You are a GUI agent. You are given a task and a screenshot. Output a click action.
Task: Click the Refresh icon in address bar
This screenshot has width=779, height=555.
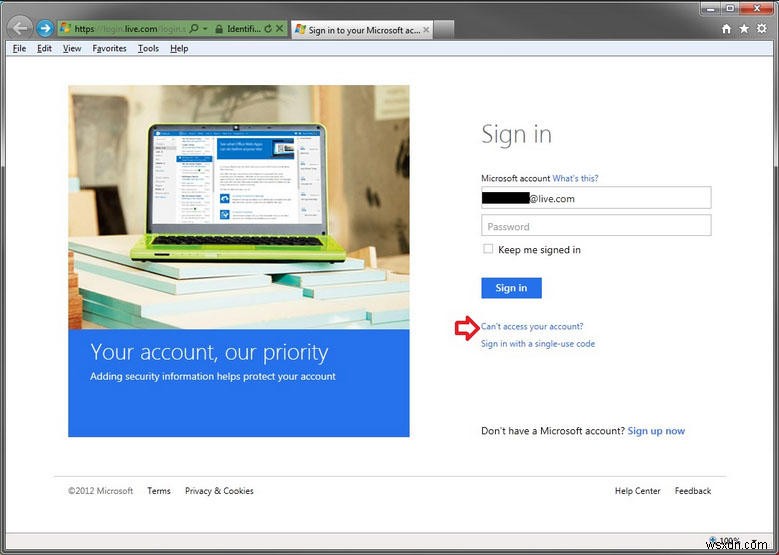[x=268, y=28]
